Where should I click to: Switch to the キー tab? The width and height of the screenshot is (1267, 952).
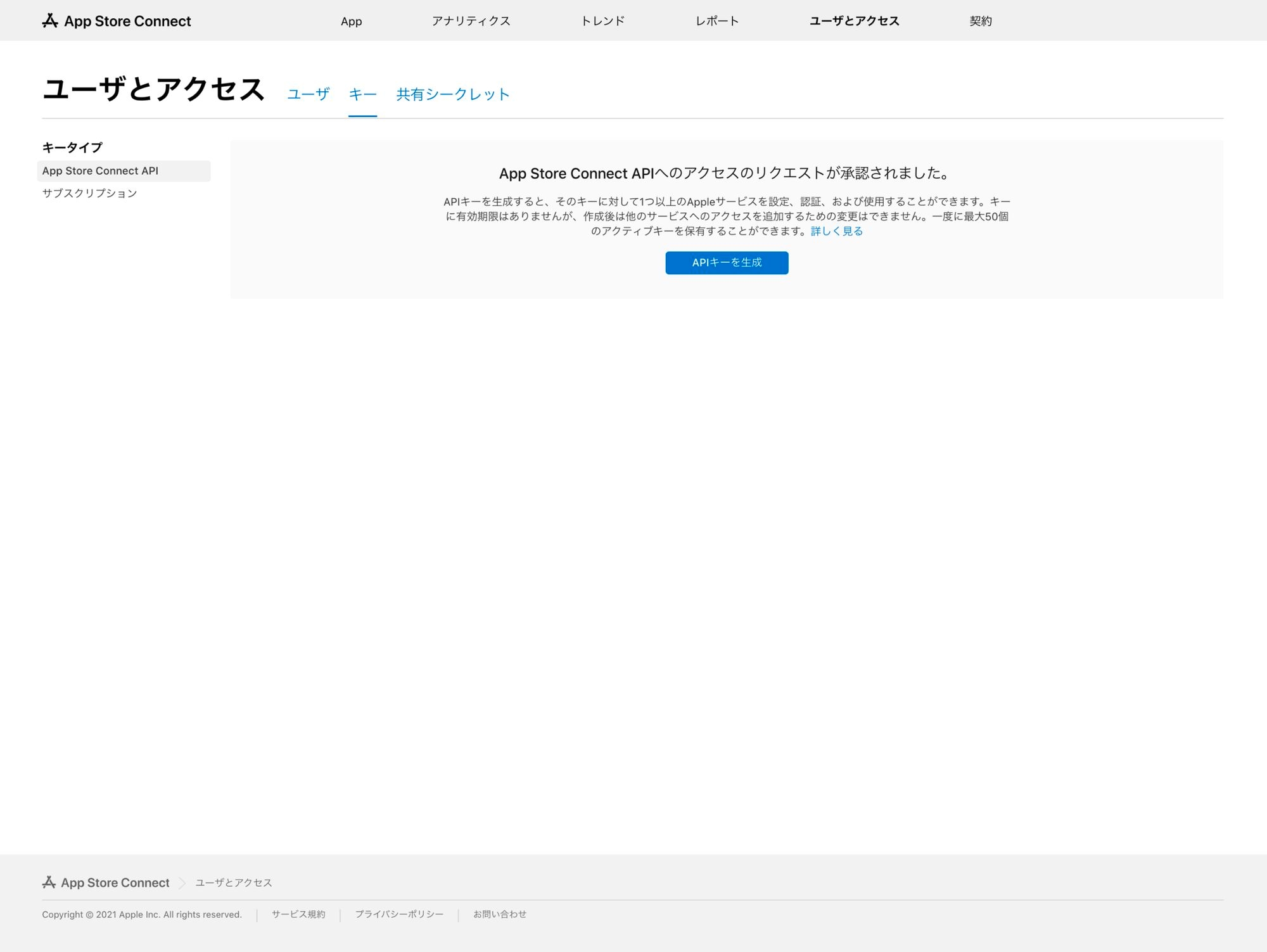(x=362, y=94)
